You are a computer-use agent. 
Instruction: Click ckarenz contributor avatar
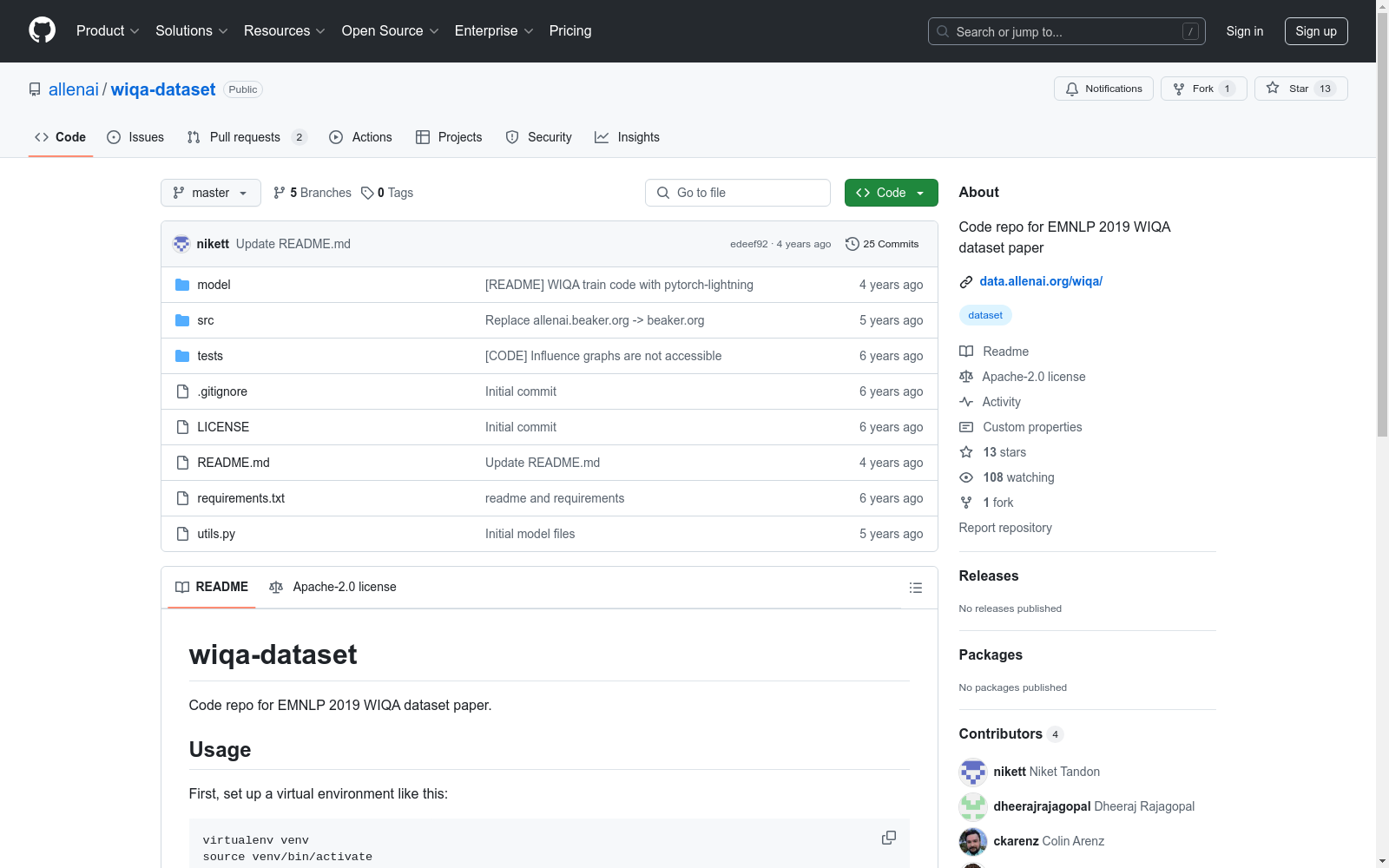tap(973, 841)
